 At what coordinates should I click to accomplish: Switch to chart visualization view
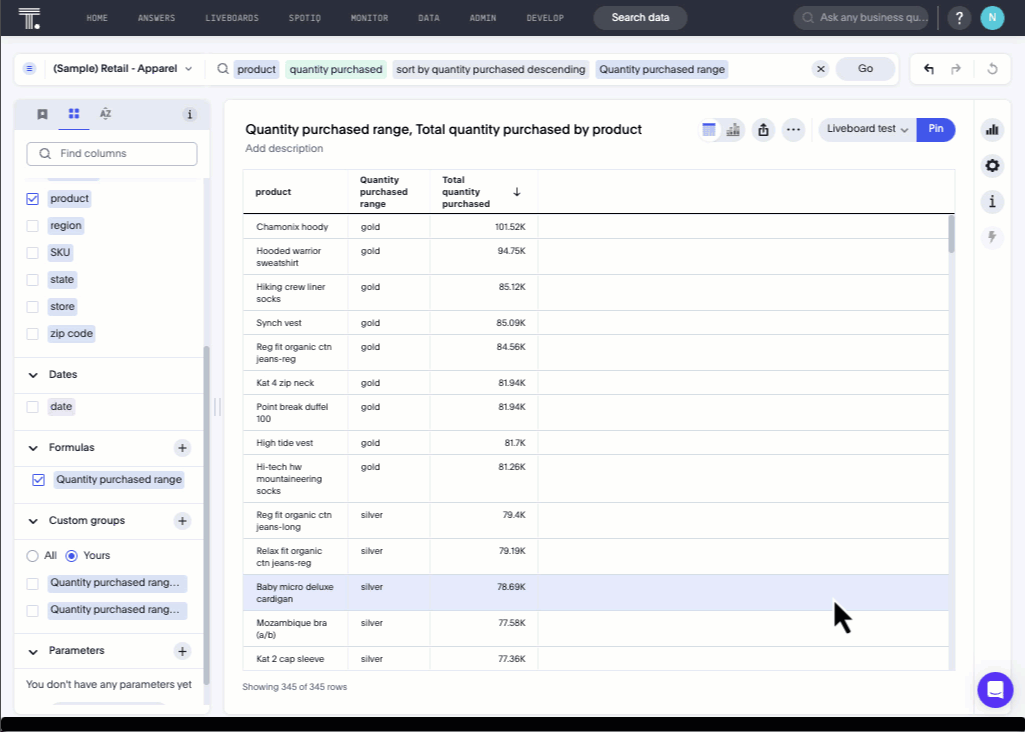(x=733, y=130)
